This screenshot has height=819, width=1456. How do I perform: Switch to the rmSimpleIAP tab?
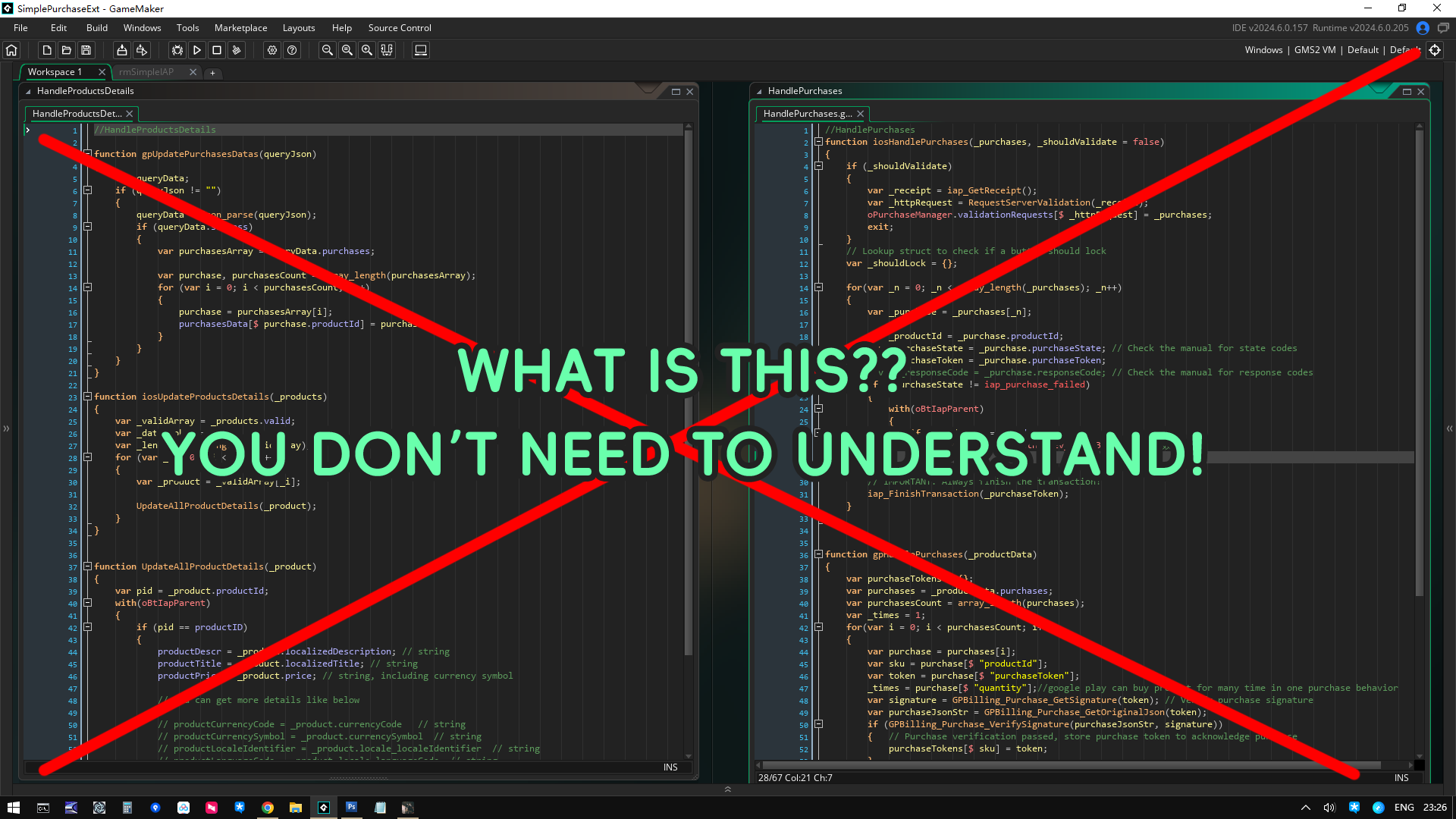pyautogui.click(x=146, y=72)
